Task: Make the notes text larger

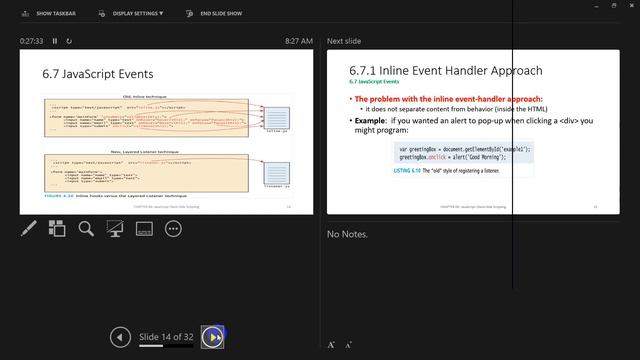Action: pos(331,345)
